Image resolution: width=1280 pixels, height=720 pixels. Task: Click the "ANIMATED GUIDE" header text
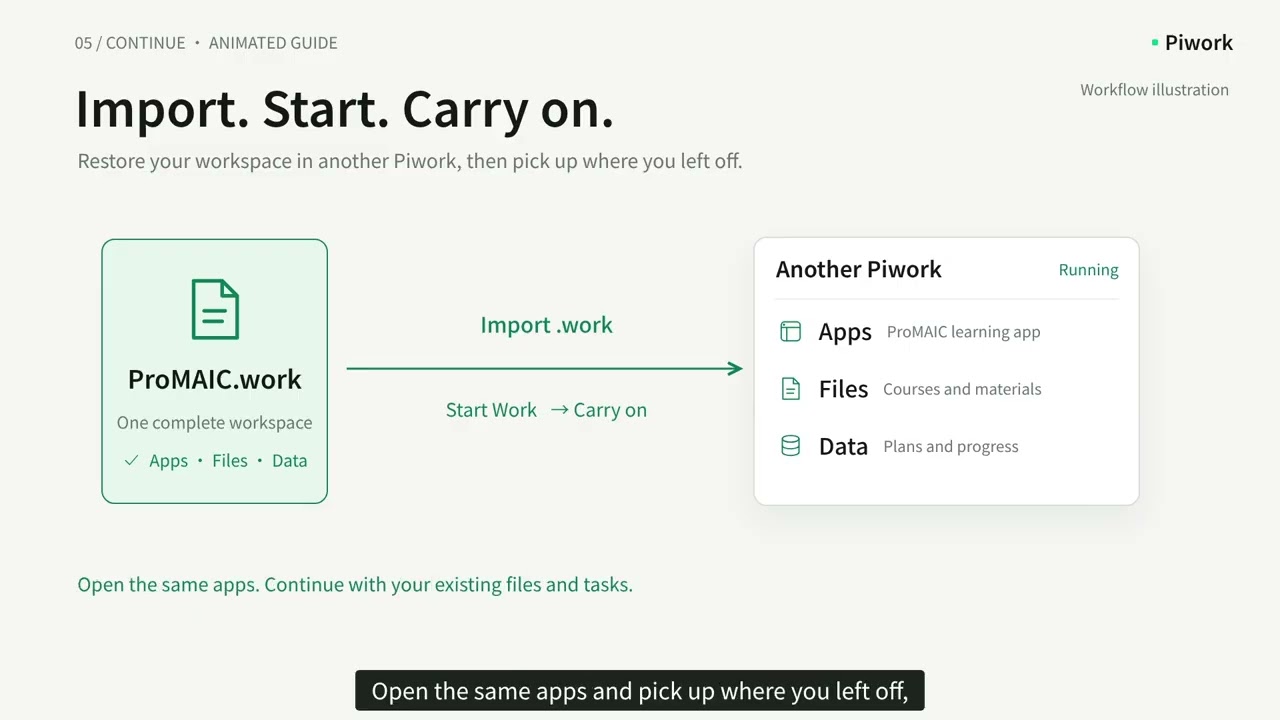pos(273,43)
